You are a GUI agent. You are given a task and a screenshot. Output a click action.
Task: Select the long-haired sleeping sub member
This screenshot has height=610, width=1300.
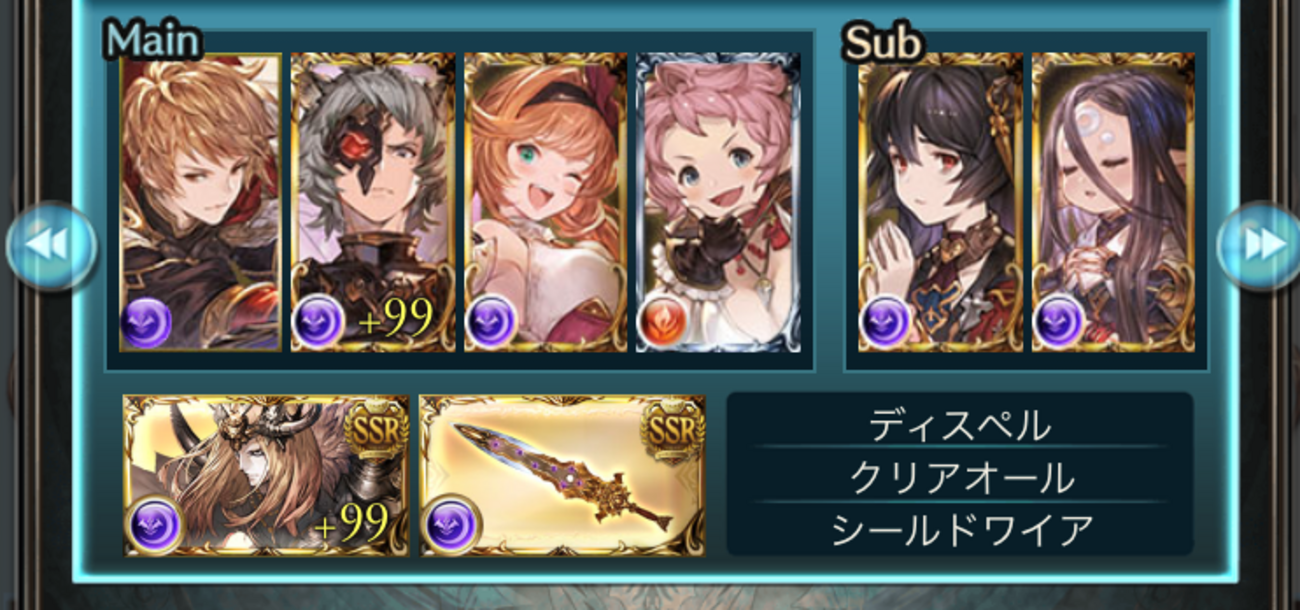coord(1113,203)
